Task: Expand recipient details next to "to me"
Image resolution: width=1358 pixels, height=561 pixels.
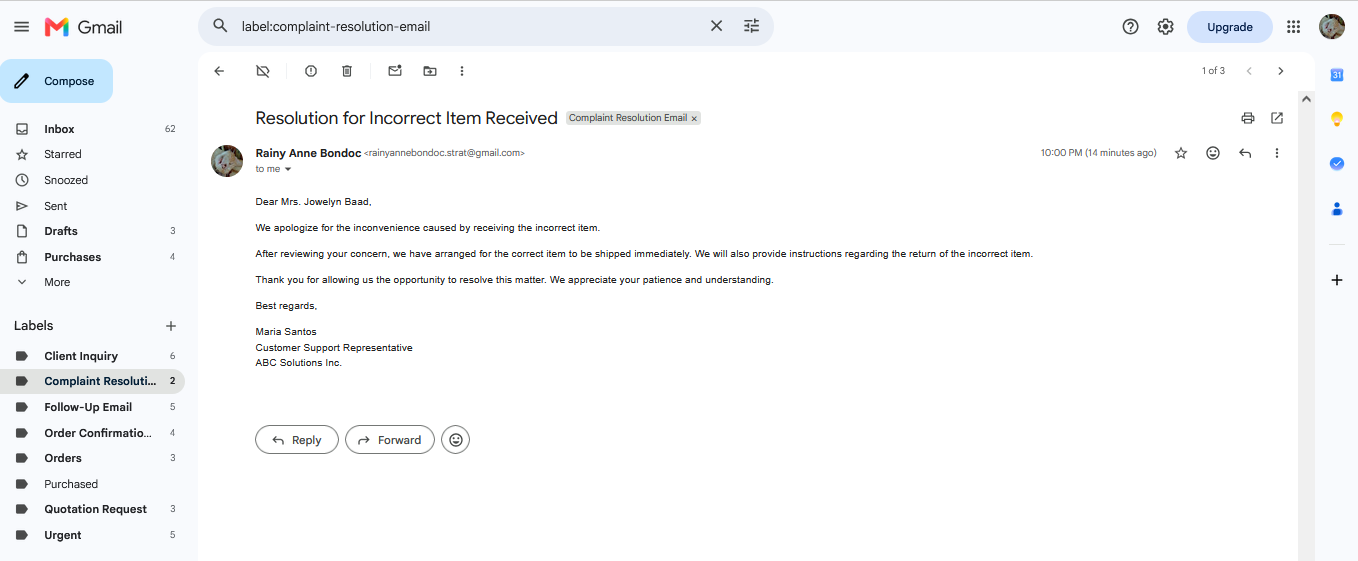Action: (288, 169)
